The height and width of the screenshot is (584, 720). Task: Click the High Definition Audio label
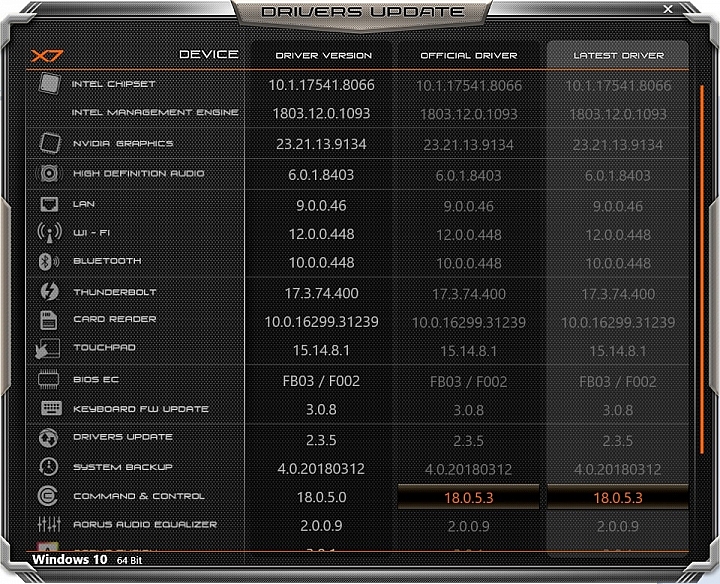click(x=139, y=174)
